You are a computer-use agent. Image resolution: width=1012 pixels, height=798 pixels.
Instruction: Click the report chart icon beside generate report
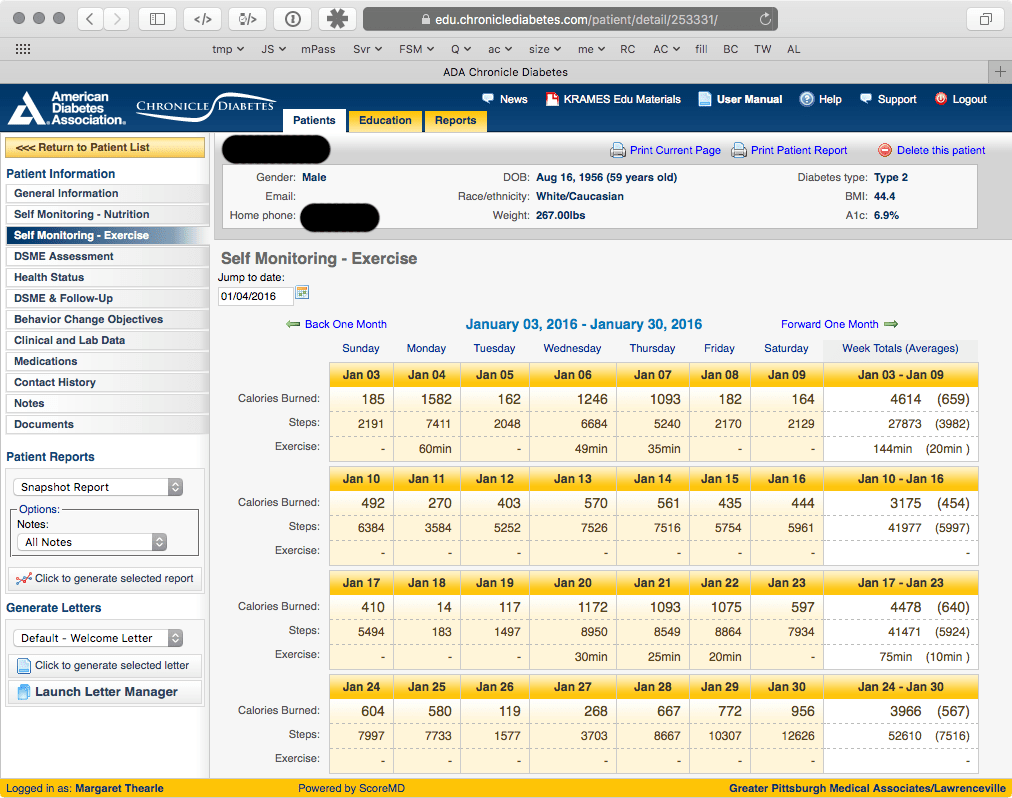[x=24, y=578]
